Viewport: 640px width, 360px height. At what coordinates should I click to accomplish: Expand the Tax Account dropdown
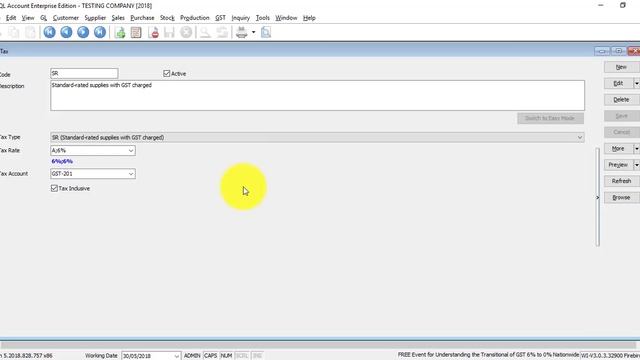coord(131,174)
